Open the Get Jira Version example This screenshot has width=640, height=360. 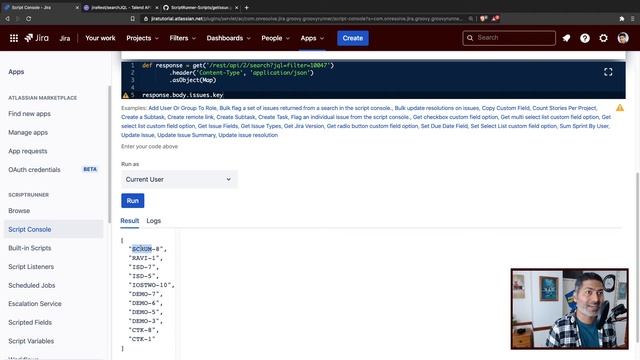(x=304, y=126)
